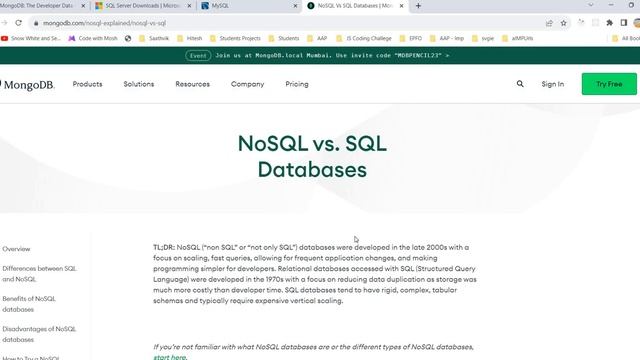Open the JS Coding Challenge bookmark folder
The width and height of the screenshot is (640, 360).
[364, 38]
